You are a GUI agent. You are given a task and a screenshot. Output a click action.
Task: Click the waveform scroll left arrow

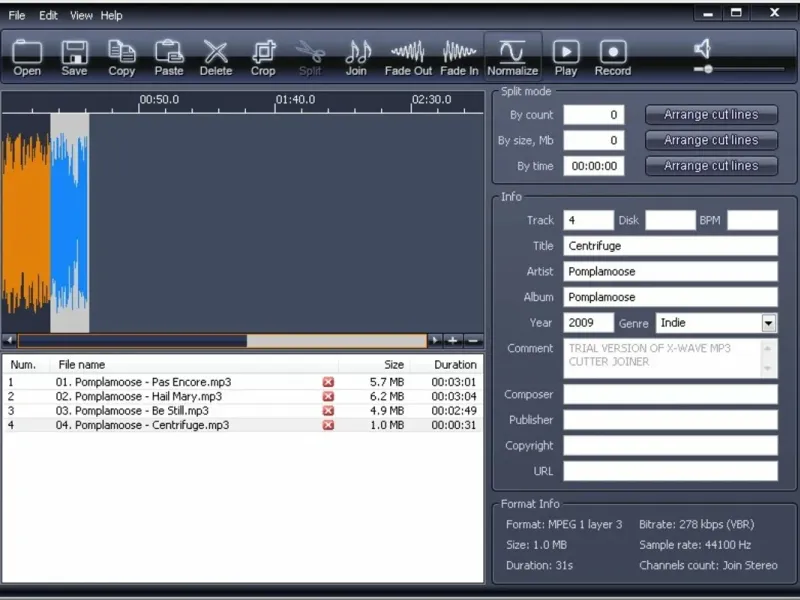click(x=9, y=340)
